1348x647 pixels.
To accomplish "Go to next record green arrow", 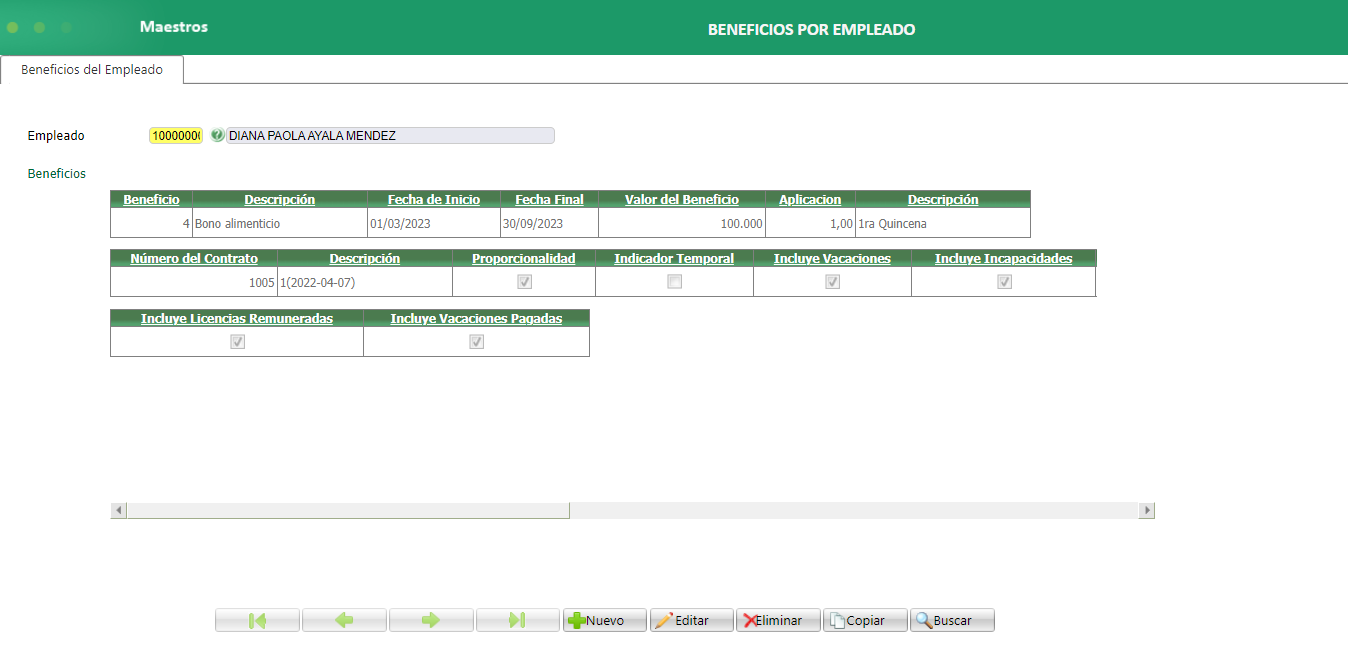I will coord(431,620).
